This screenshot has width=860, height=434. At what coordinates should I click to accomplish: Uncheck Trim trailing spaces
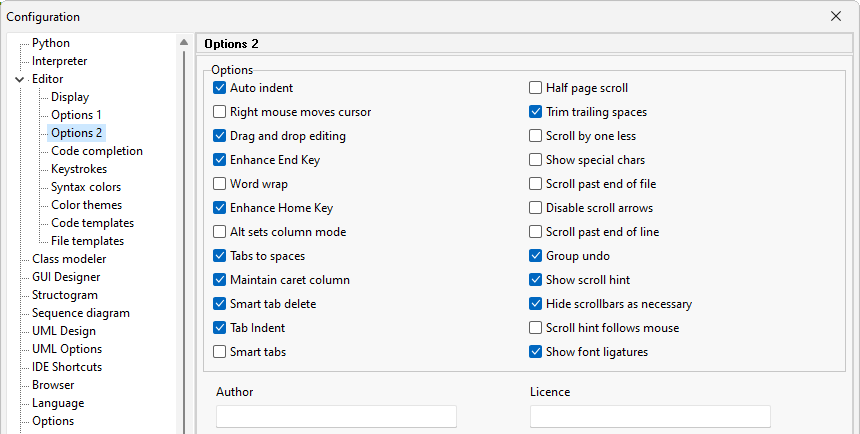535,112
